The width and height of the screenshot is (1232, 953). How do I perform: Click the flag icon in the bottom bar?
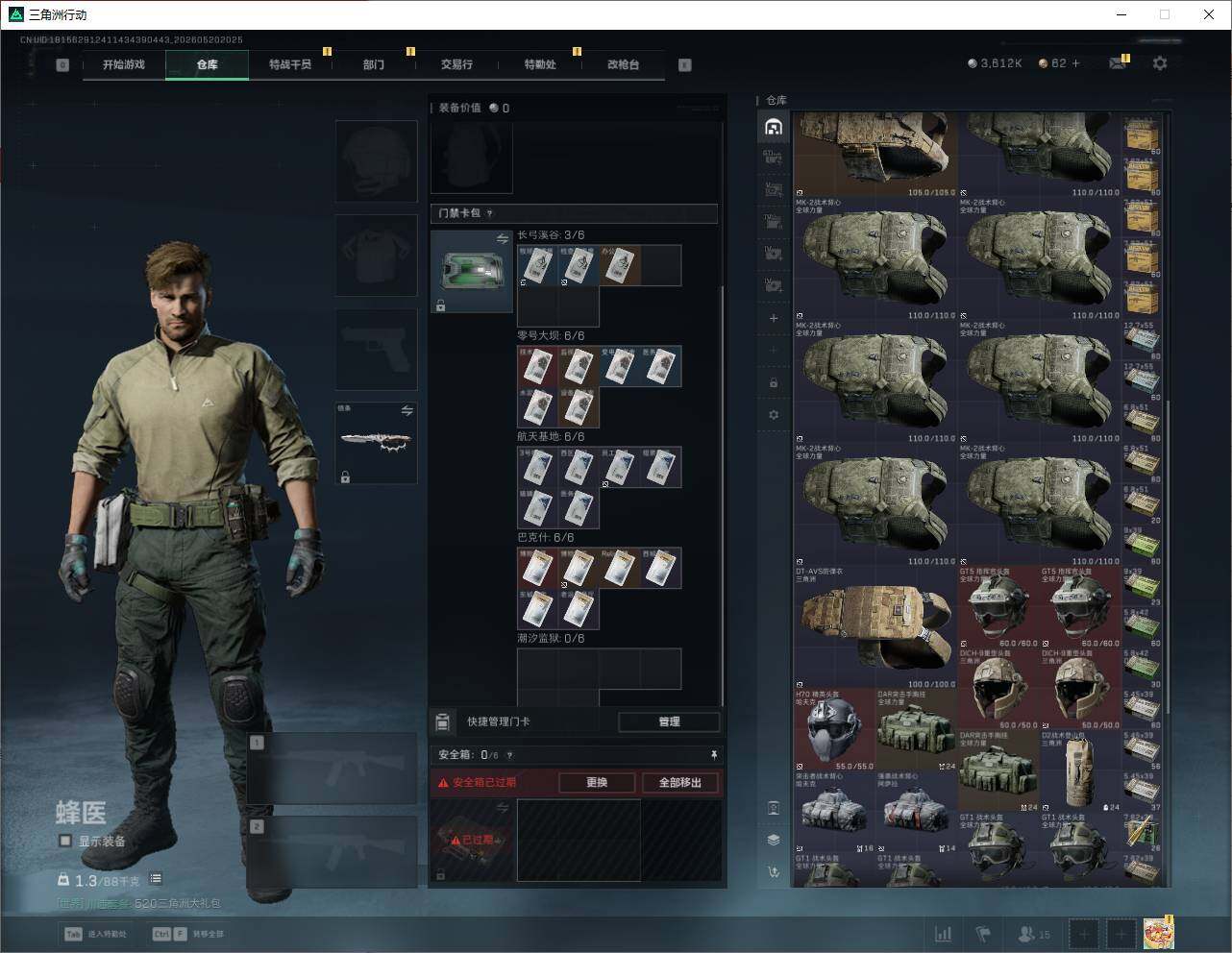click(983, 934)
